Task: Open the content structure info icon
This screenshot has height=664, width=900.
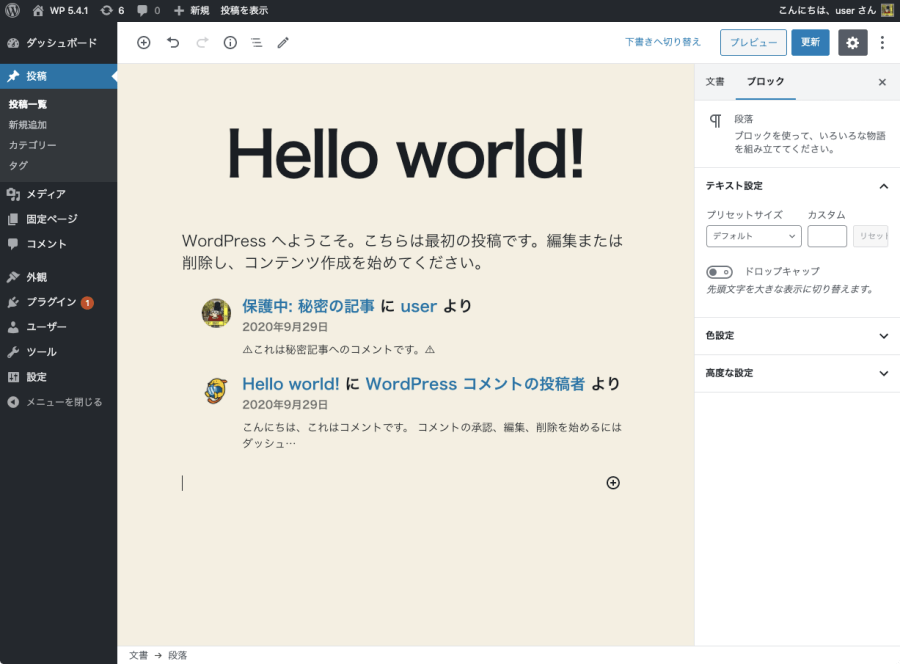Action: pos(230,42)
